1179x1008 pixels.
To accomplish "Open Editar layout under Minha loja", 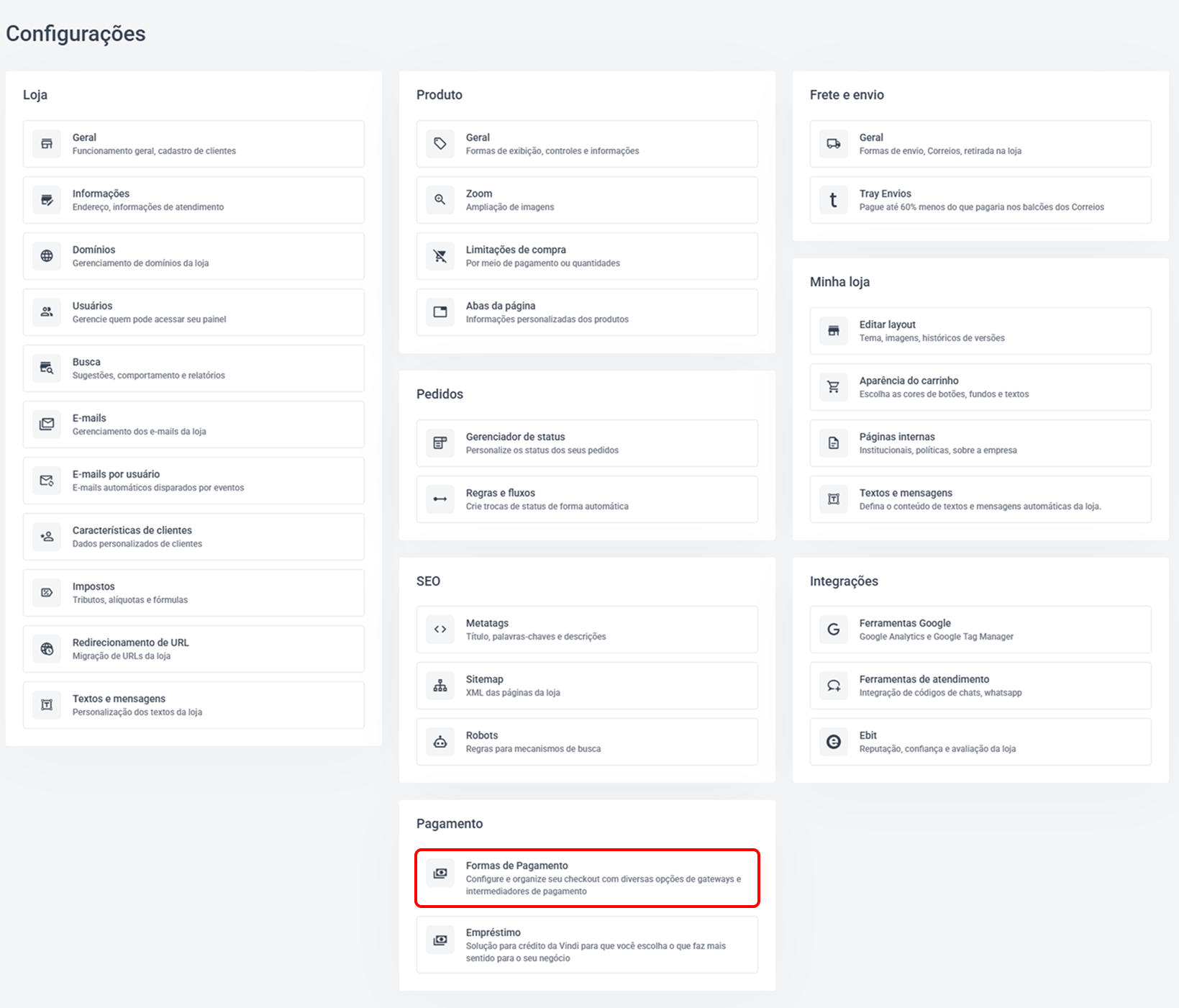I will click(x=980, y=331).
